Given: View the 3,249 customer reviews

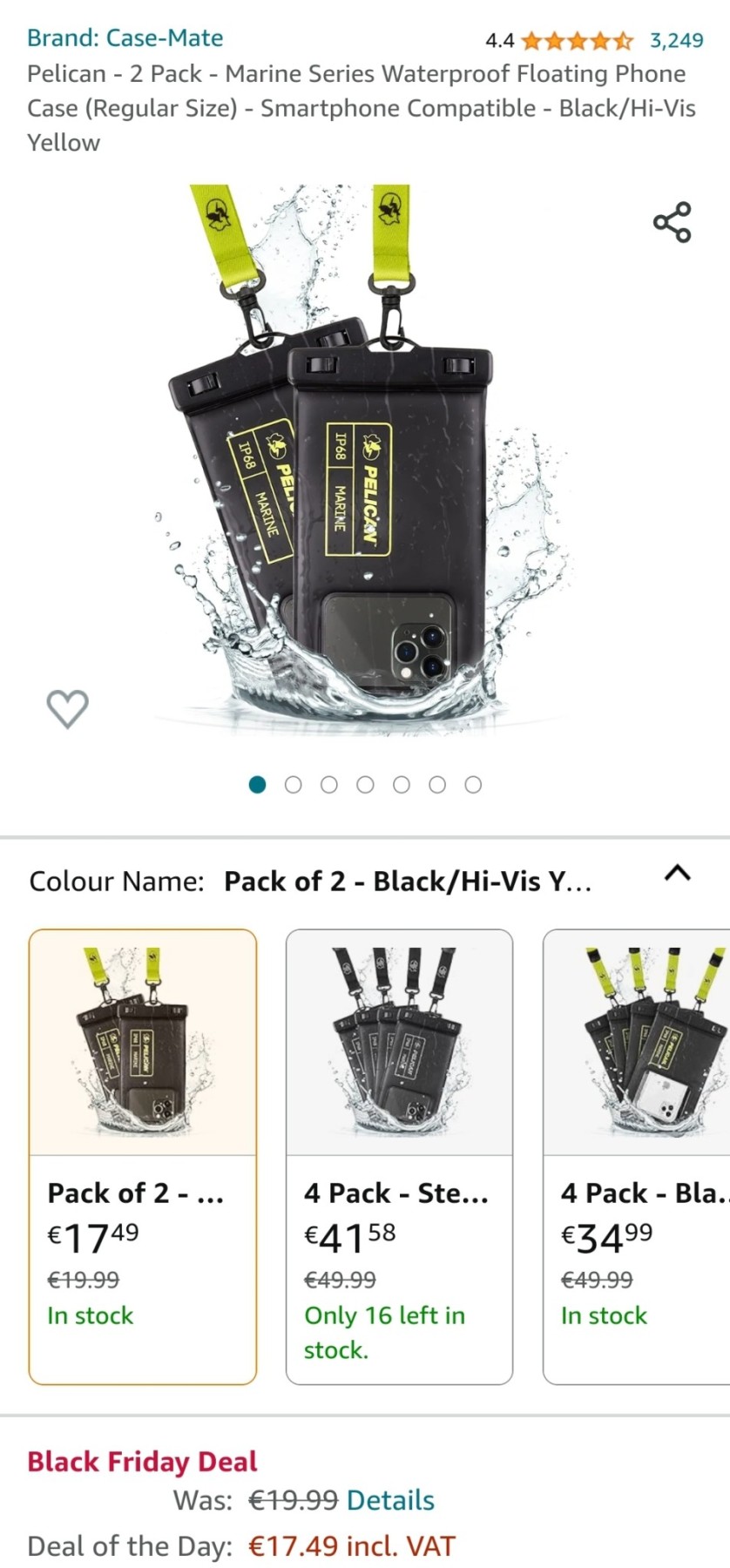Looking at the screenshot, I should (x=676, y=40).
